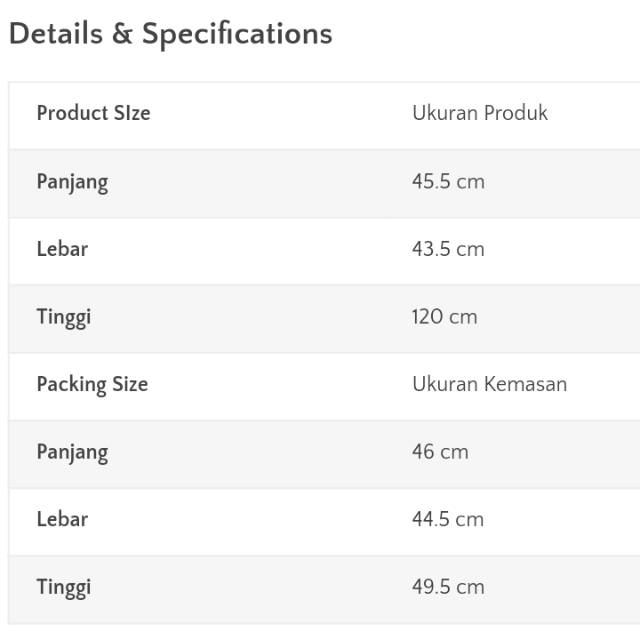
Task: Click the Ukuran Produk value
Action: (480, 113)
